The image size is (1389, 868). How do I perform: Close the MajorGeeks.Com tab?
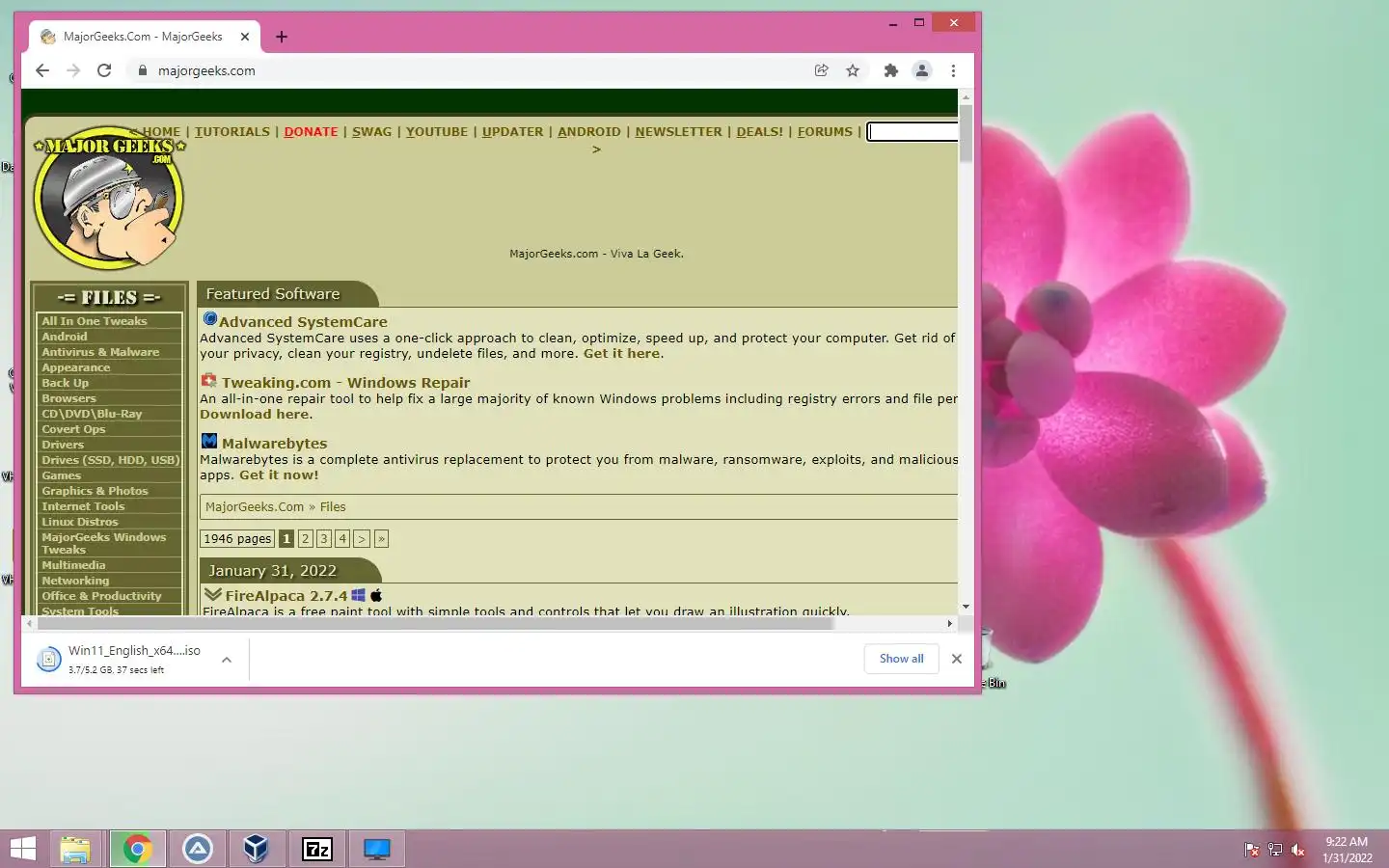click(245, 37)
